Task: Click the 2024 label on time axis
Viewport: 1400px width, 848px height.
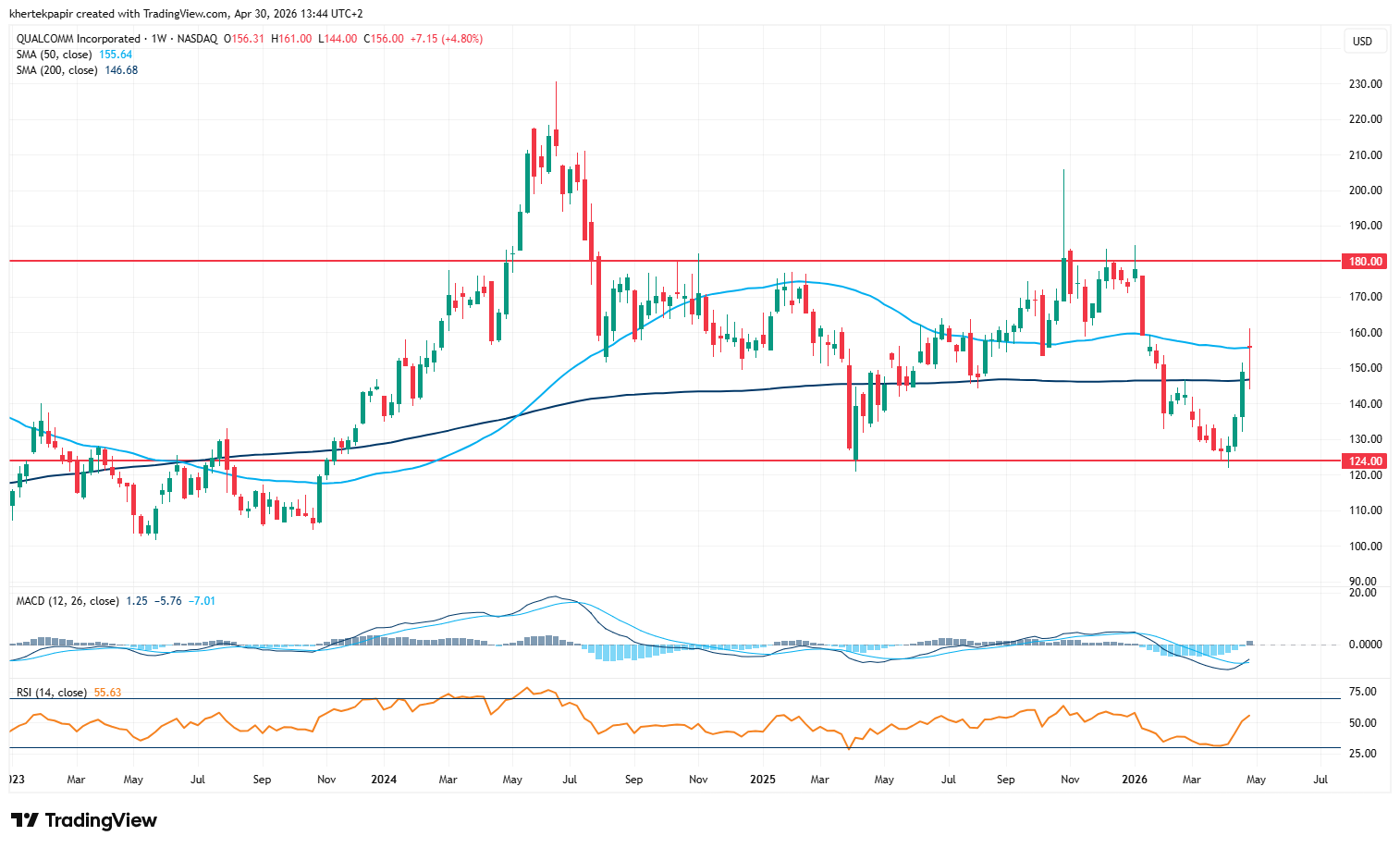Action: (x=383, y=780)
